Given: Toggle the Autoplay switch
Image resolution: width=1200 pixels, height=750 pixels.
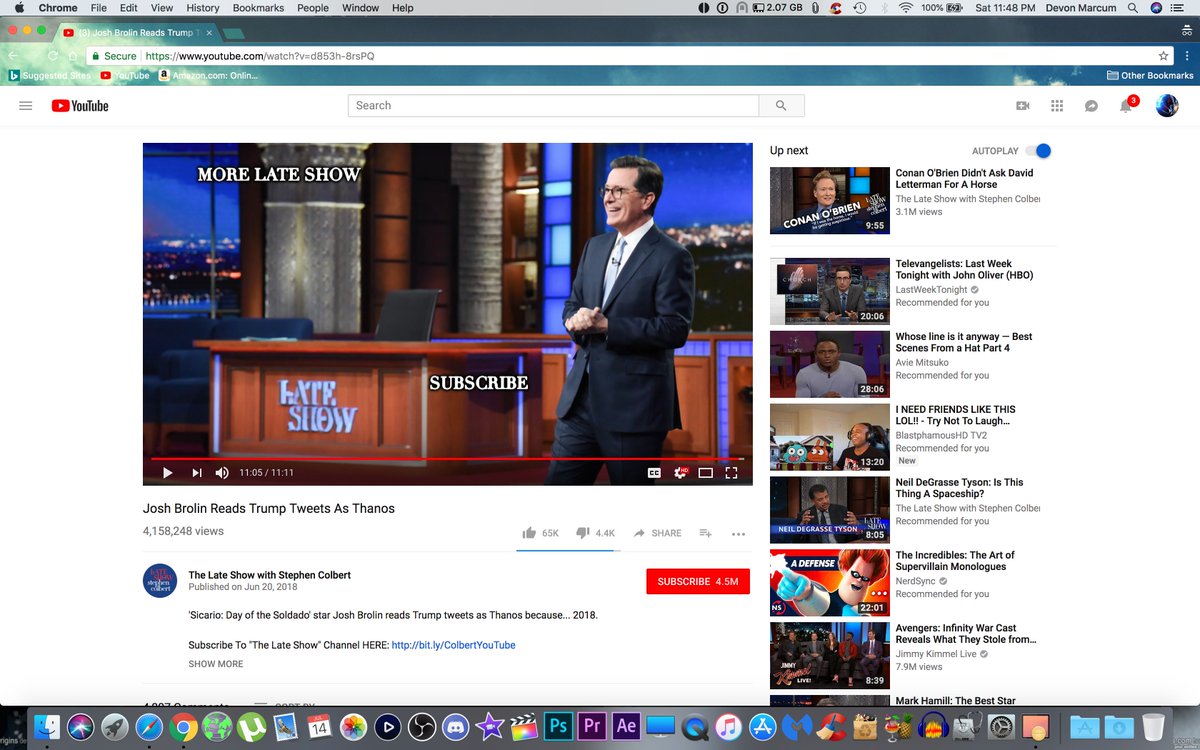Looking at the screenshot, I should pos(1039,151).
